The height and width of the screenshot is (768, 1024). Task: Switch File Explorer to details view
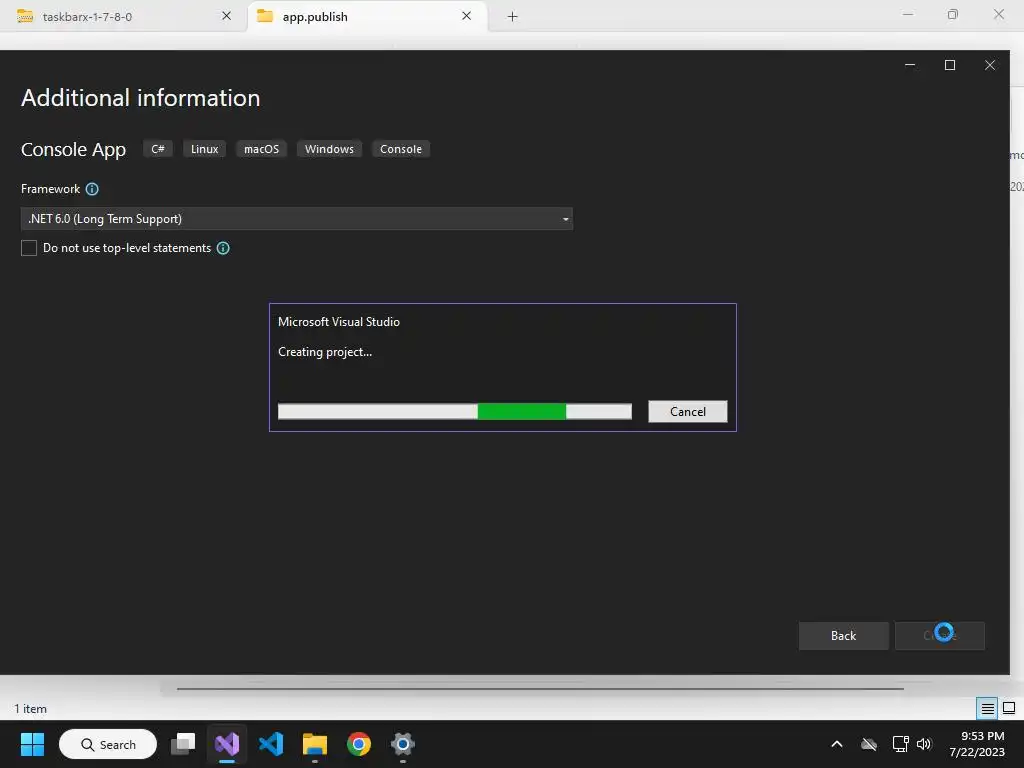click(987, 708)
